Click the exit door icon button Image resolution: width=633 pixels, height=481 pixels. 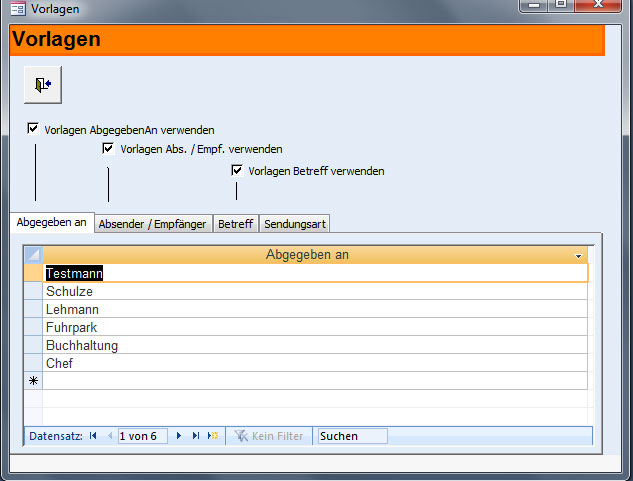point(43,85)
